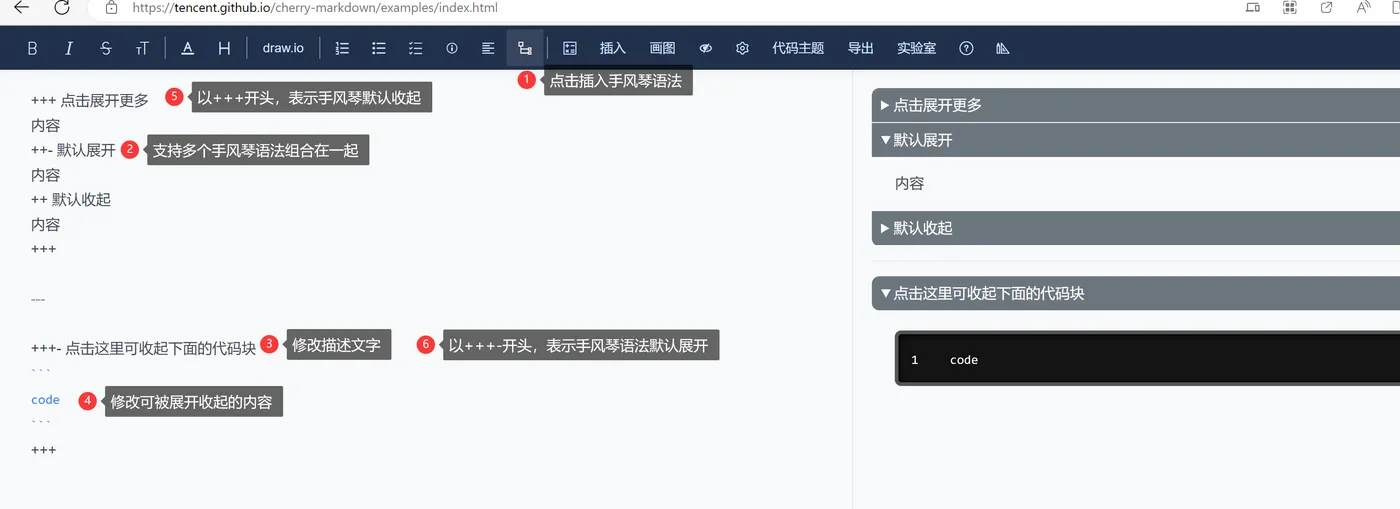Open the 插入 menu
The width and height of the screenshot is (1400, 509).
[x=613, y=48]
